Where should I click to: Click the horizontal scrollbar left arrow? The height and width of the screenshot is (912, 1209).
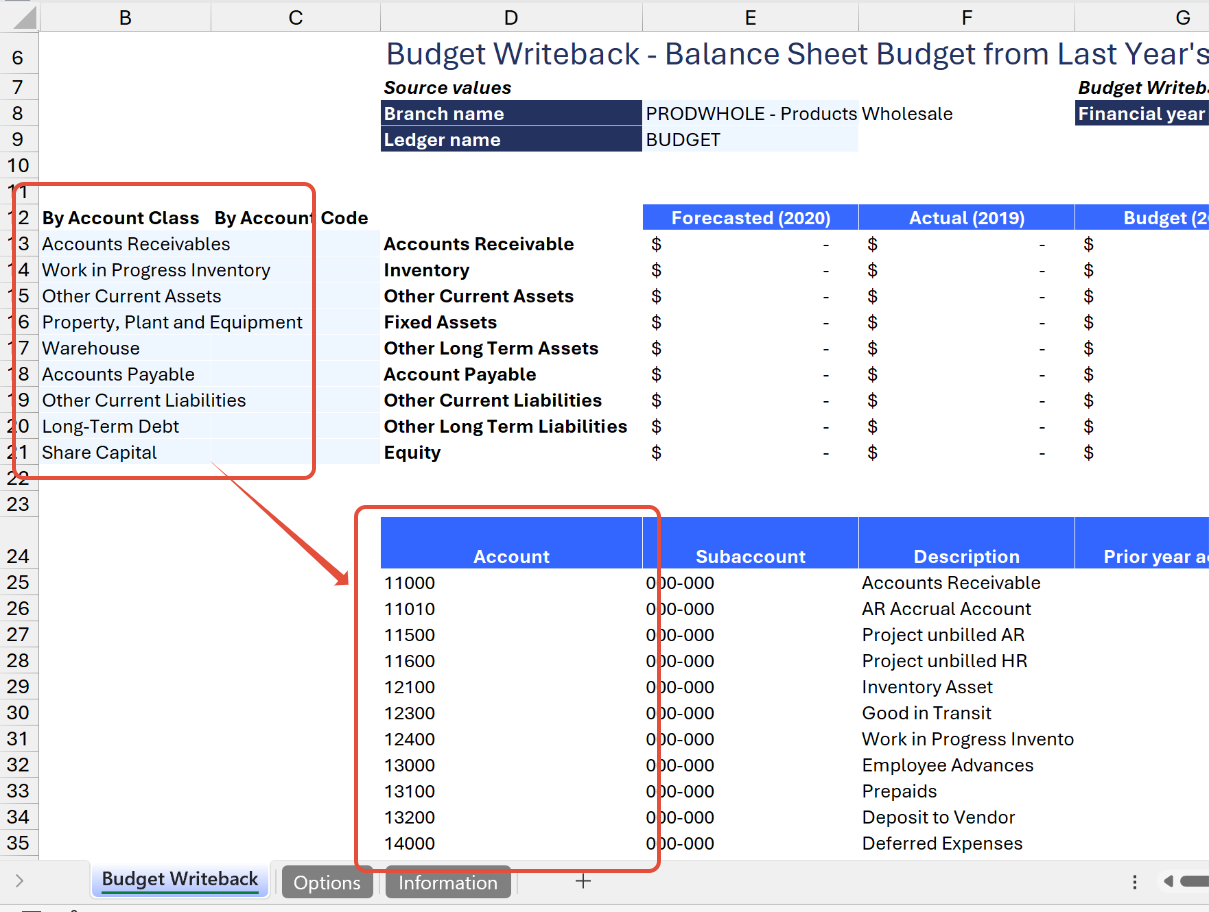point(1168,882)
